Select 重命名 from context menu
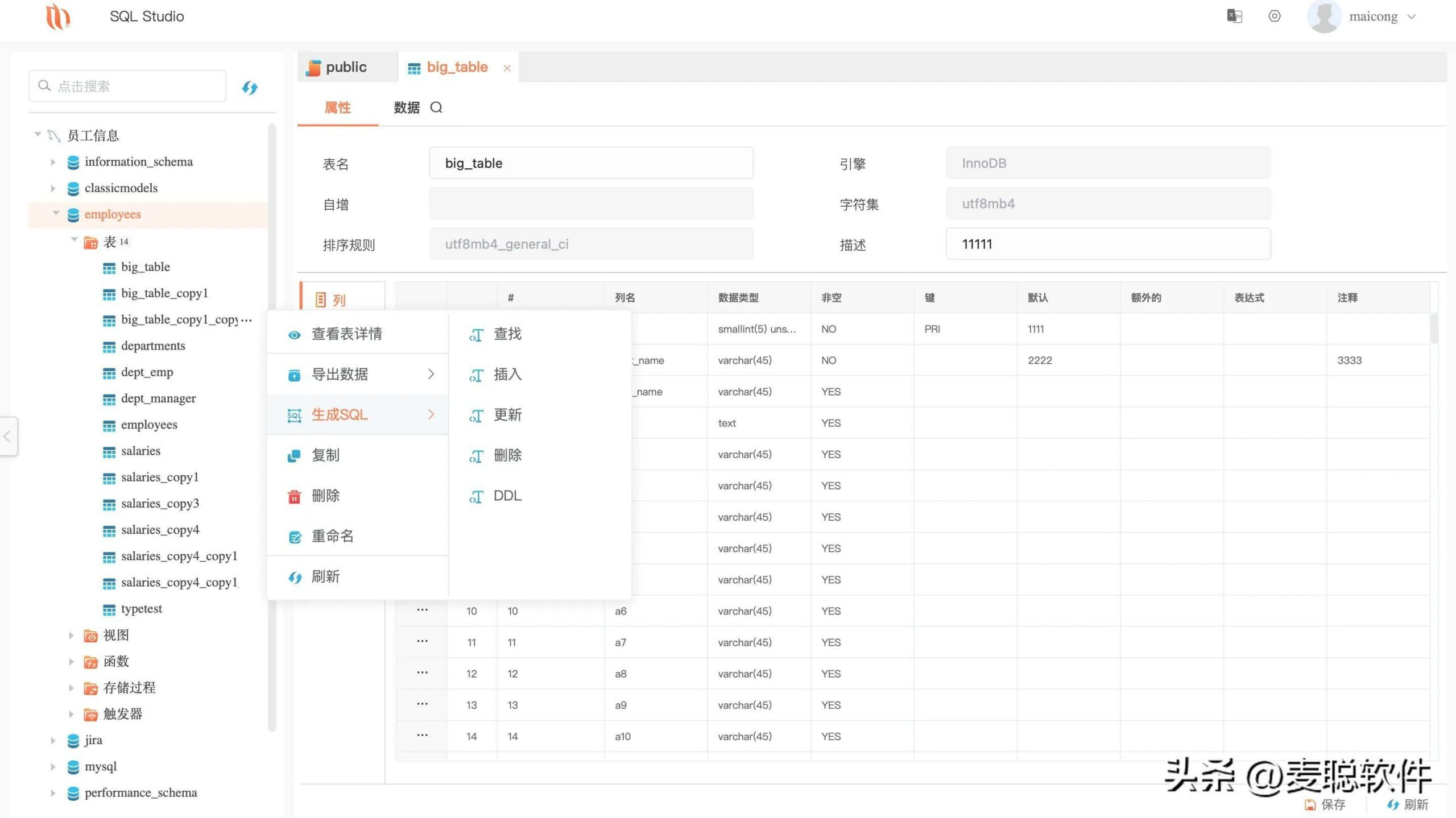Viewport: 1456px width, 818px height. [332, 536]
